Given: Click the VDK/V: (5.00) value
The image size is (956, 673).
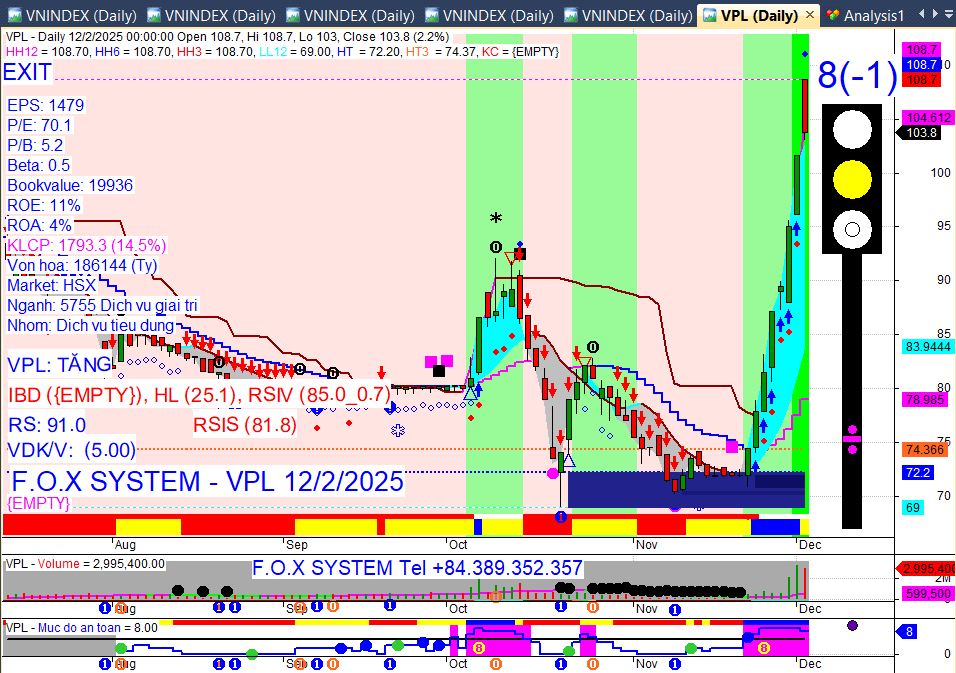Looking at the screenshot, I should 71,450.
